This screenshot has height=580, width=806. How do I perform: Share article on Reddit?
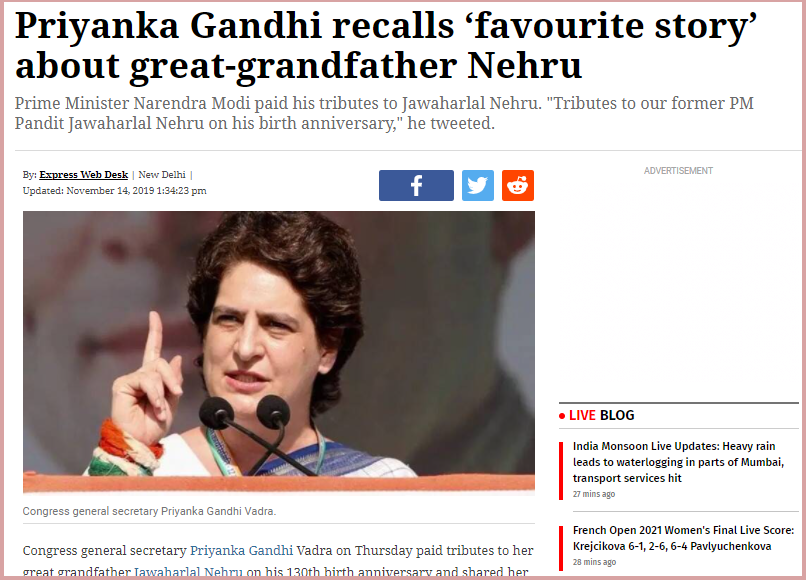[x=518, y=185]
